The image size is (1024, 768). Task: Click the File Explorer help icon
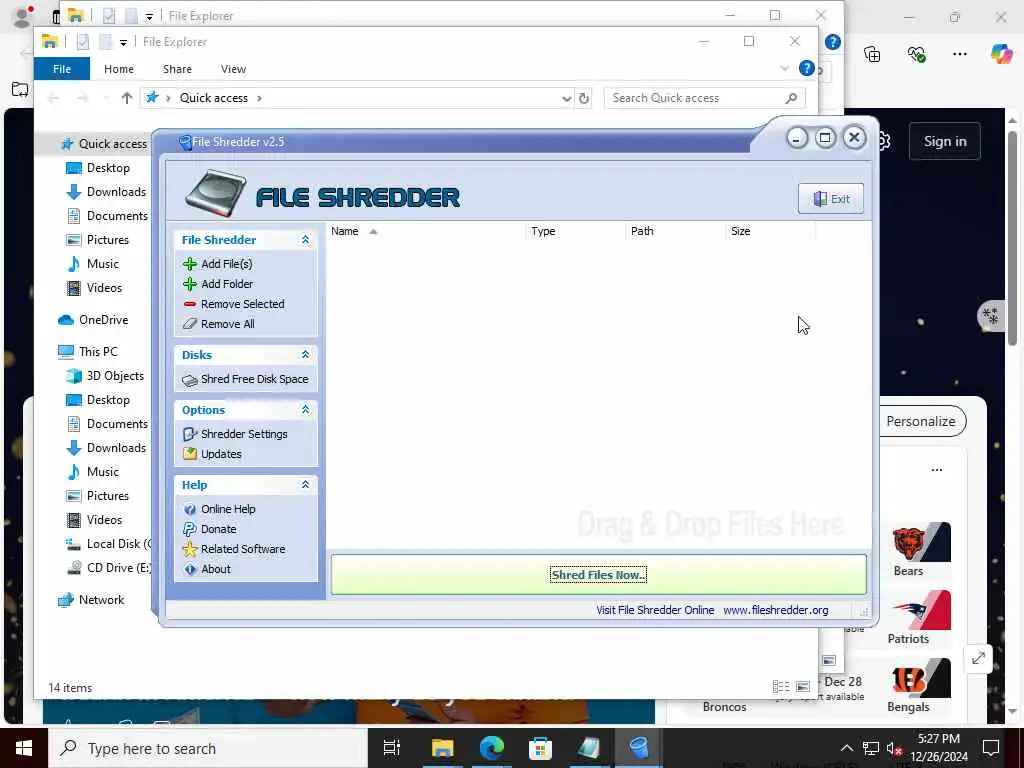(807, 68)
